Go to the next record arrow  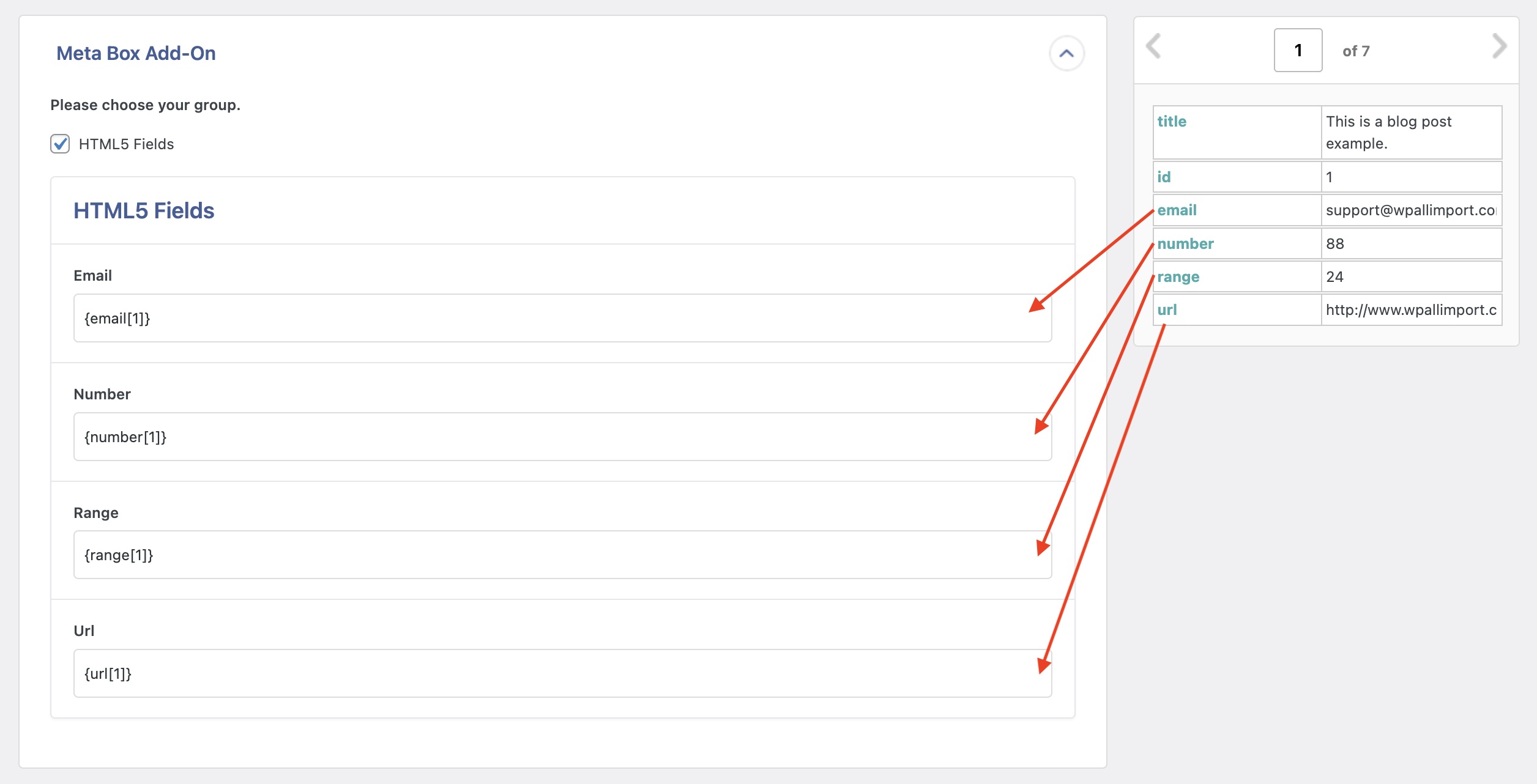tap(1498, 46)
